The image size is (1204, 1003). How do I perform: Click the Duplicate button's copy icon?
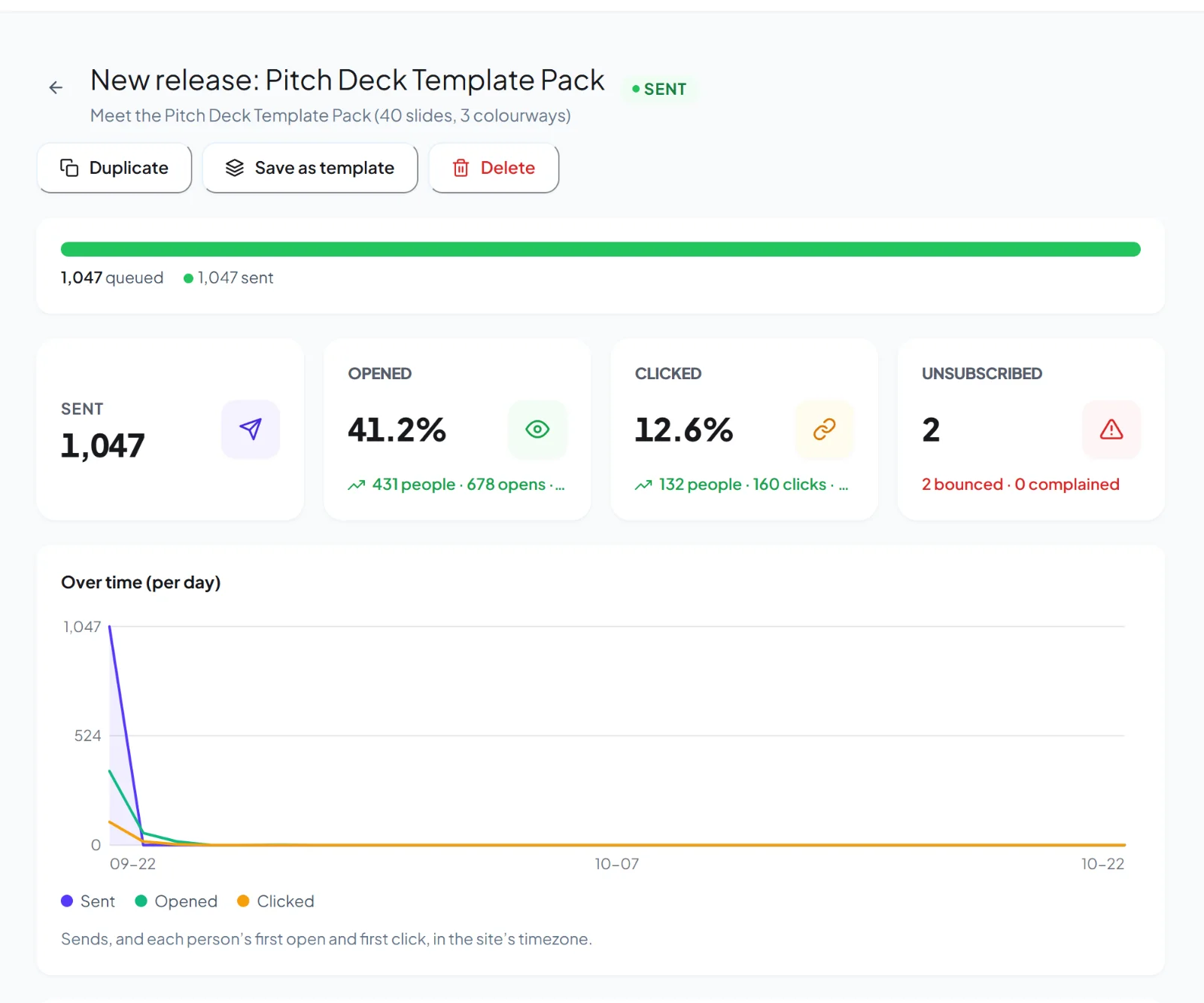click(x=69, y=168)
